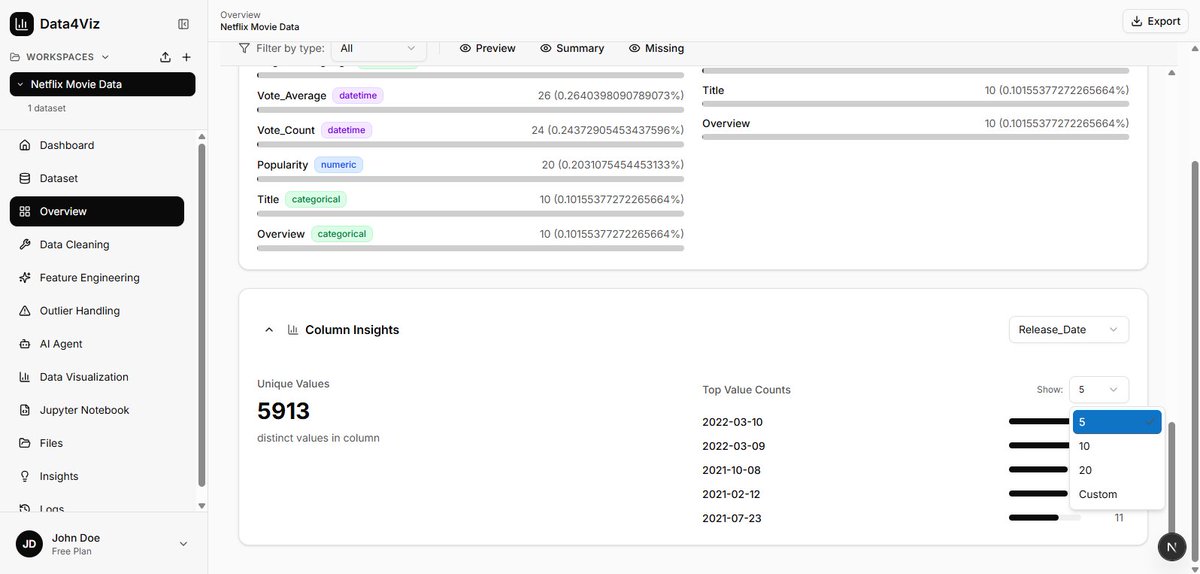Viewport: 1200px width, 574px height.
Task: Click the Jupyter Notebook icon
Action: pos(25,410)
